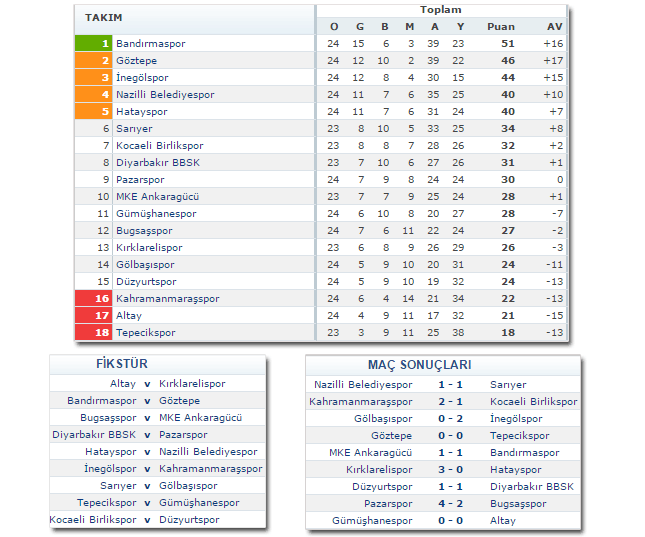This screenshot has height=537, width=645.
Task: Select the FİKSTÜR panel heading
Action: (x=114, y=364)
